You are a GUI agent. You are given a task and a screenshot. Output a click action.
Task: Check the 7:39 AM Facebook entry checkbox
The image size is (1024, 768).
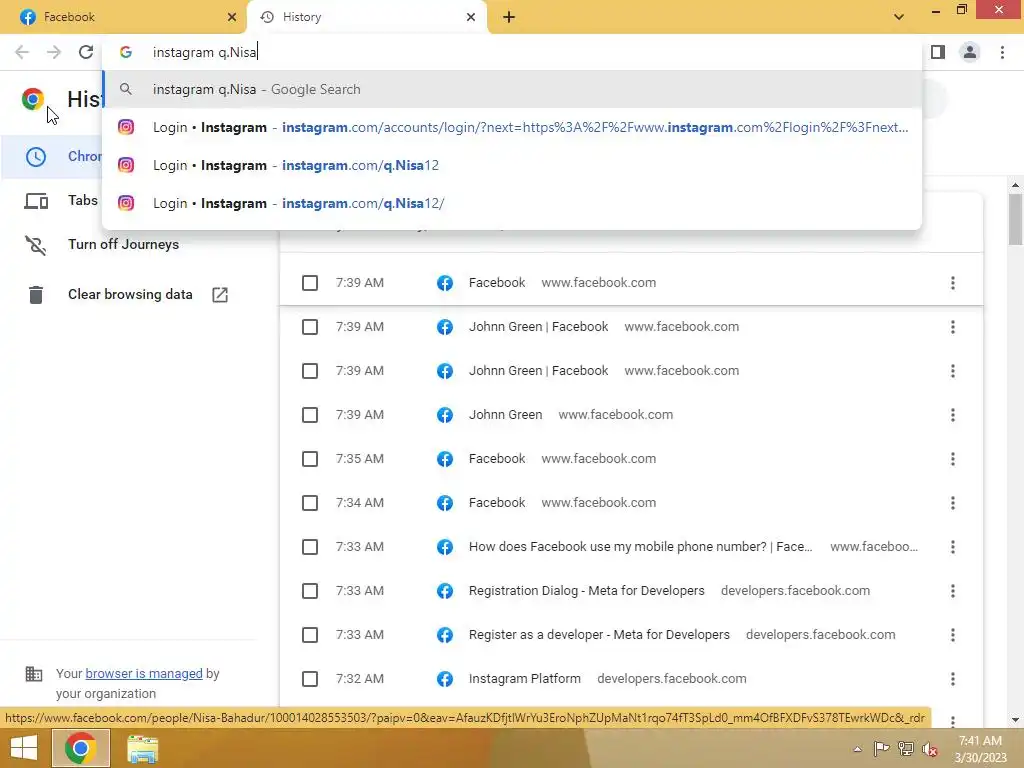pyautogui.click(x=310, y=283)
